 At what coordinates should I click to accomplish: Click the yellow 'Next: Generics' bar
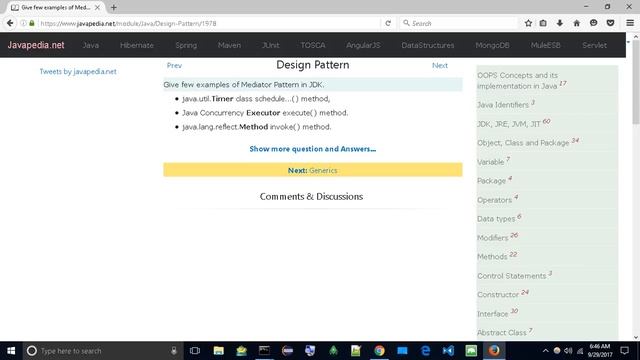(x=313, y=170)
